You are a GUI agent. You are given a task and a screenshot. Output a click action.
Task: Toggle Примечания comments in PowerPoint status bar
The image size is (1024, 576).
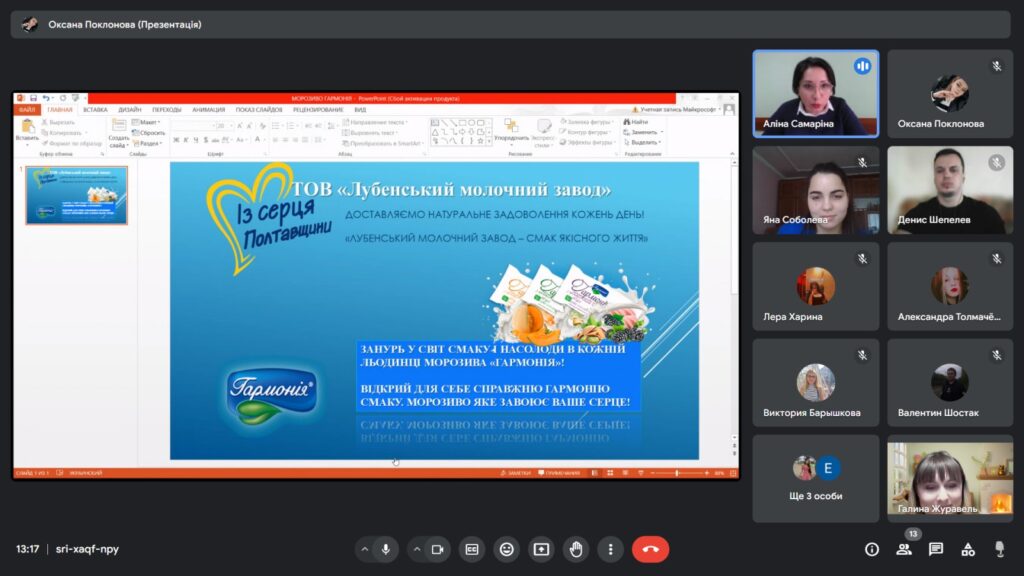[x=559, y=473]
